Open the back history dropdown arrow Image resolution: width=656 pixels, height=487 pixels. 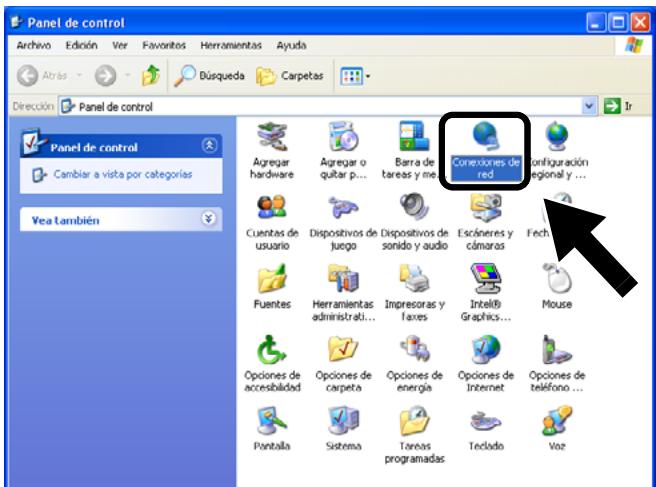79,76
